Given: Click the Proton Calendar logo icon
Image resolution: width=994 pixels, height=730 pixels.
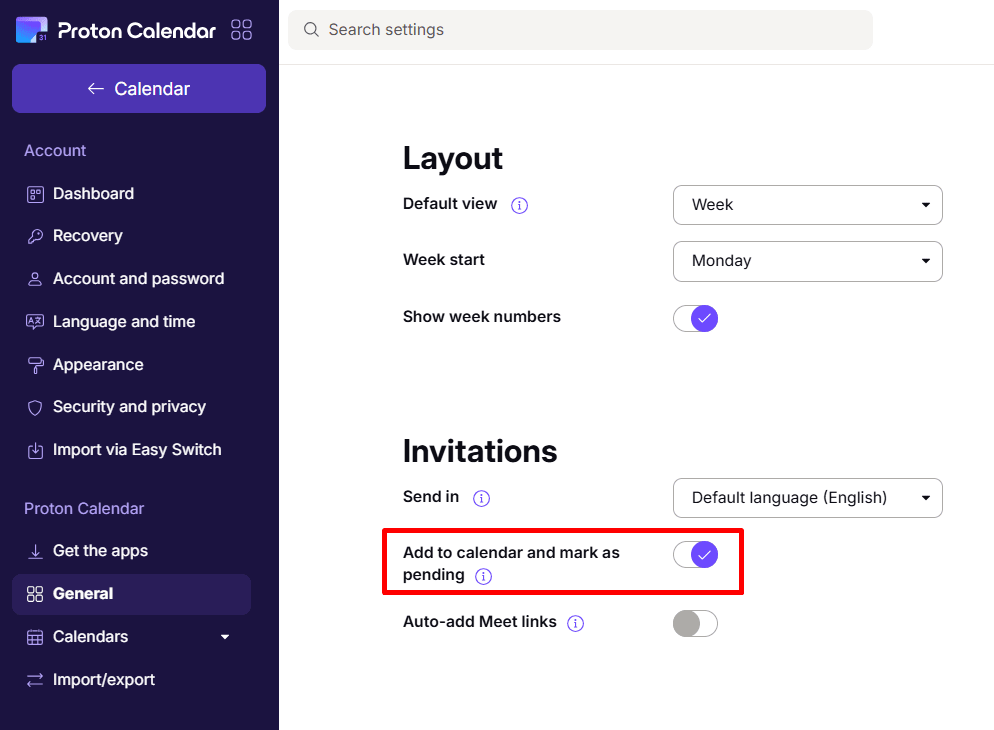Looking at the screenshot, I should pyautogui.click(x=32, y=30).
